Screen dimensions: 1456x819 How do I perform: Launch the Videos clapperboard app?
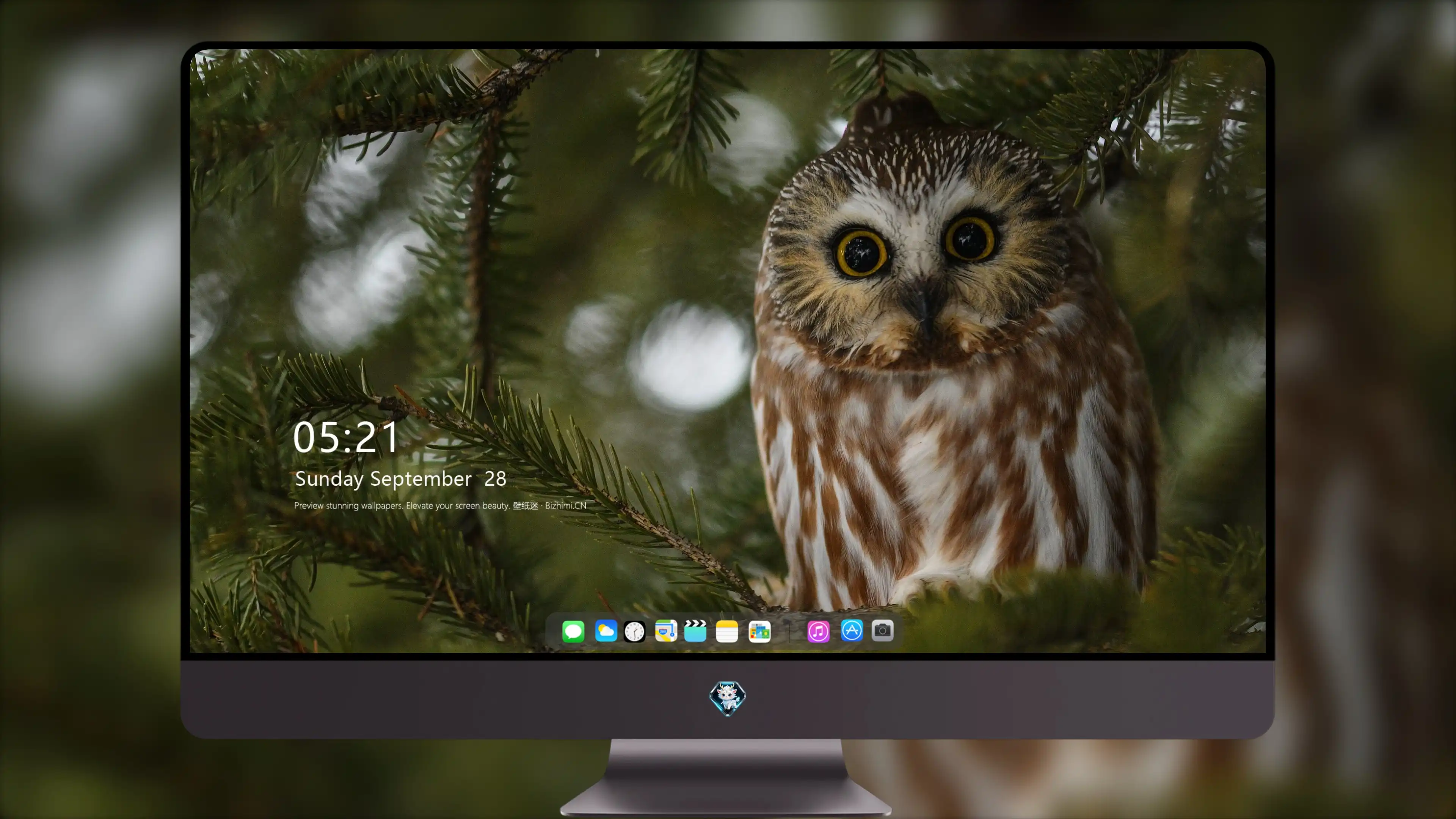coord(695,631)
